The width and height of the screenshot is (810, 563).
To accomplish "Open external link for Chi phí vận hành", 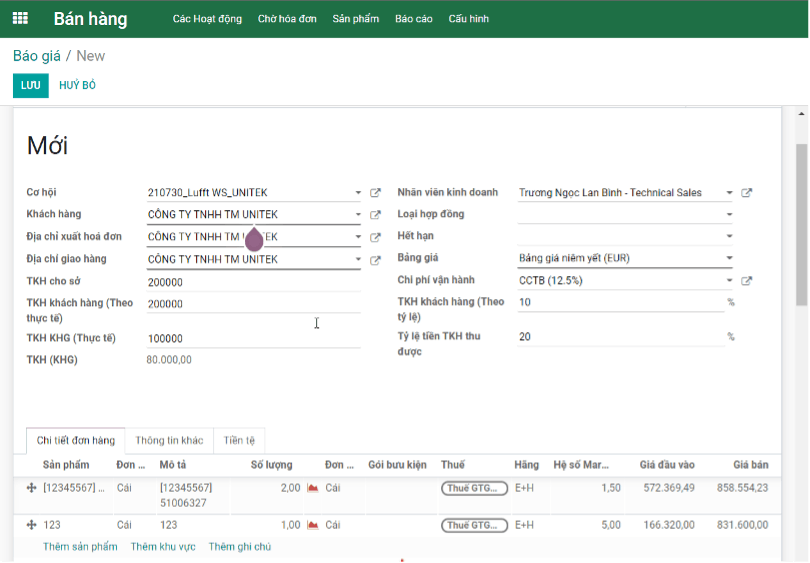I will (x=746, y=280).
